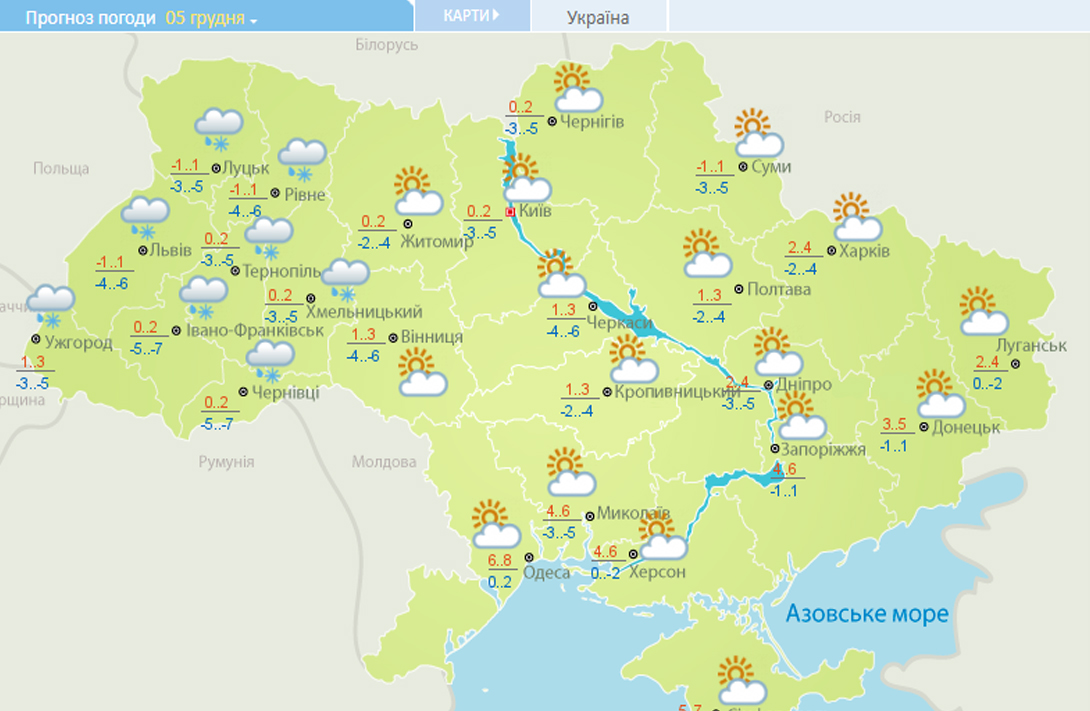
Task: Open the date dropdown showing 05 грудня
Action: point(211,18)
